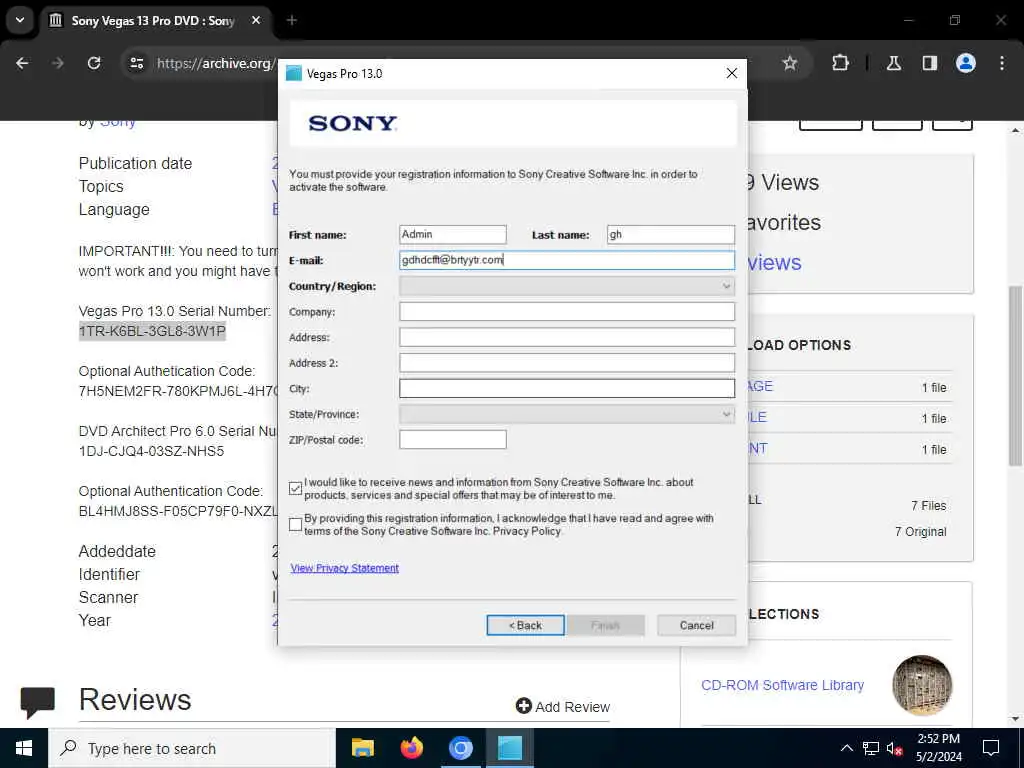Open the Windows Start menu

(24, 748)
